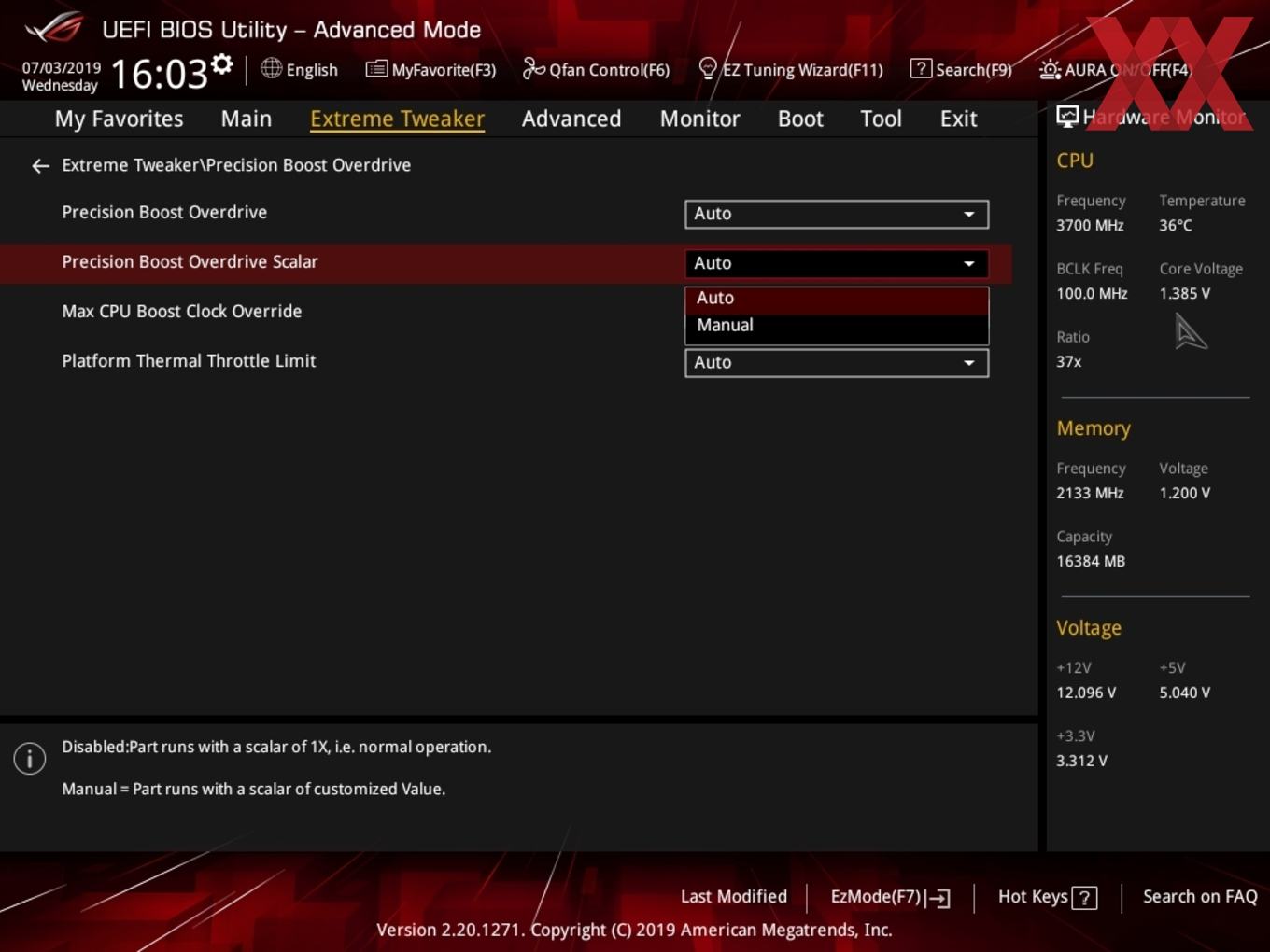Click the clock settings gear icon
1270x952 pixels.
click(x=222, y=64)
